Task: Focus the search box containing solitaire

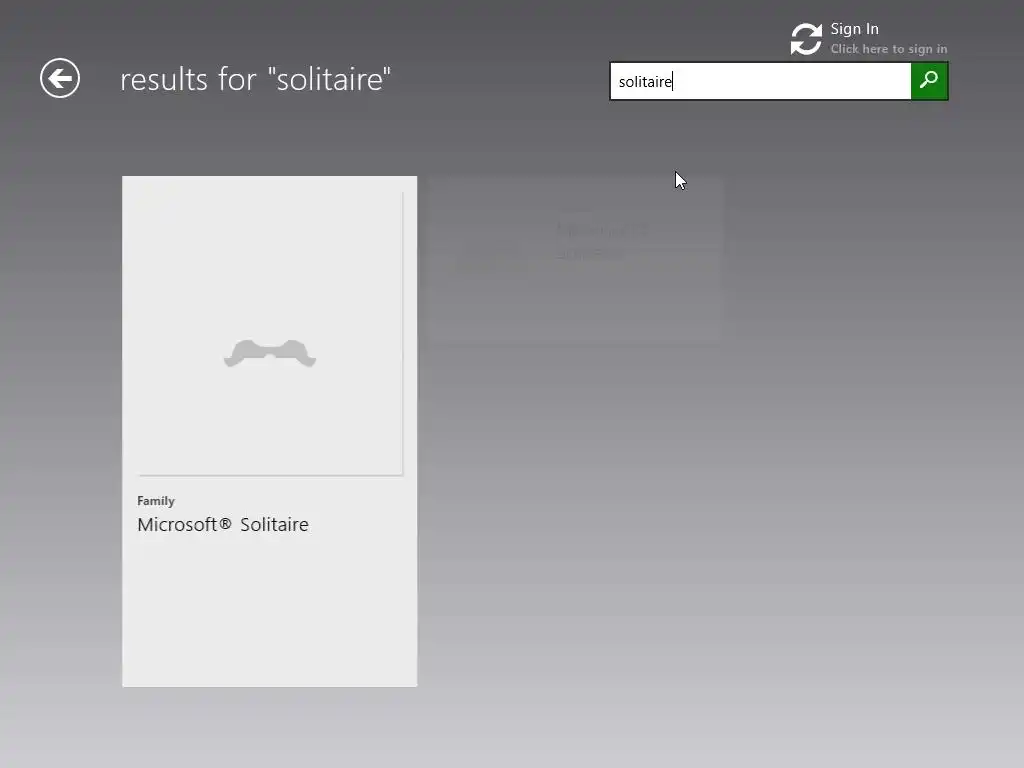Action: point(760,81)
